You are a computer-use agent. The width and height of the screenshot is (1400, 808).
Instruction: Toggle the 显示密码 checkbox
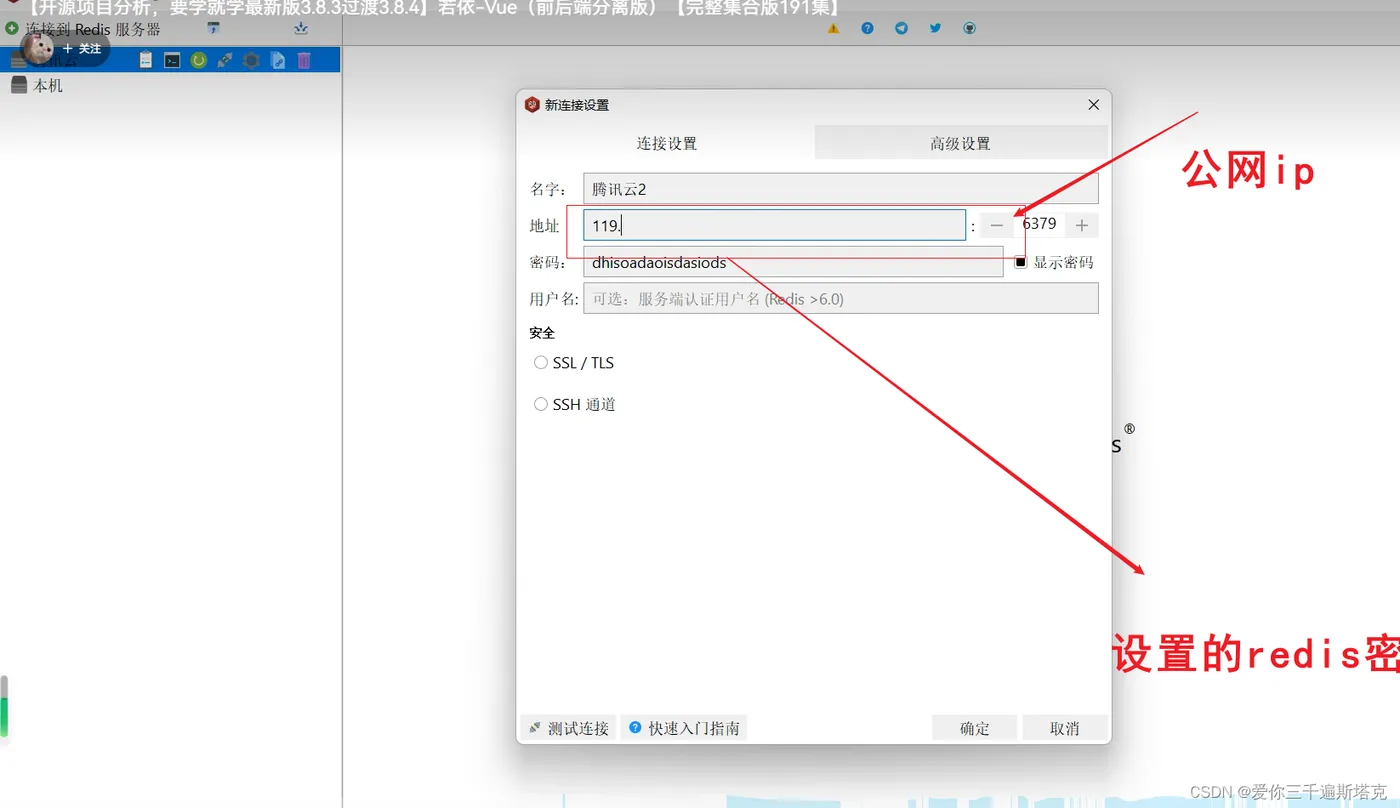[x=1021, y=262]
